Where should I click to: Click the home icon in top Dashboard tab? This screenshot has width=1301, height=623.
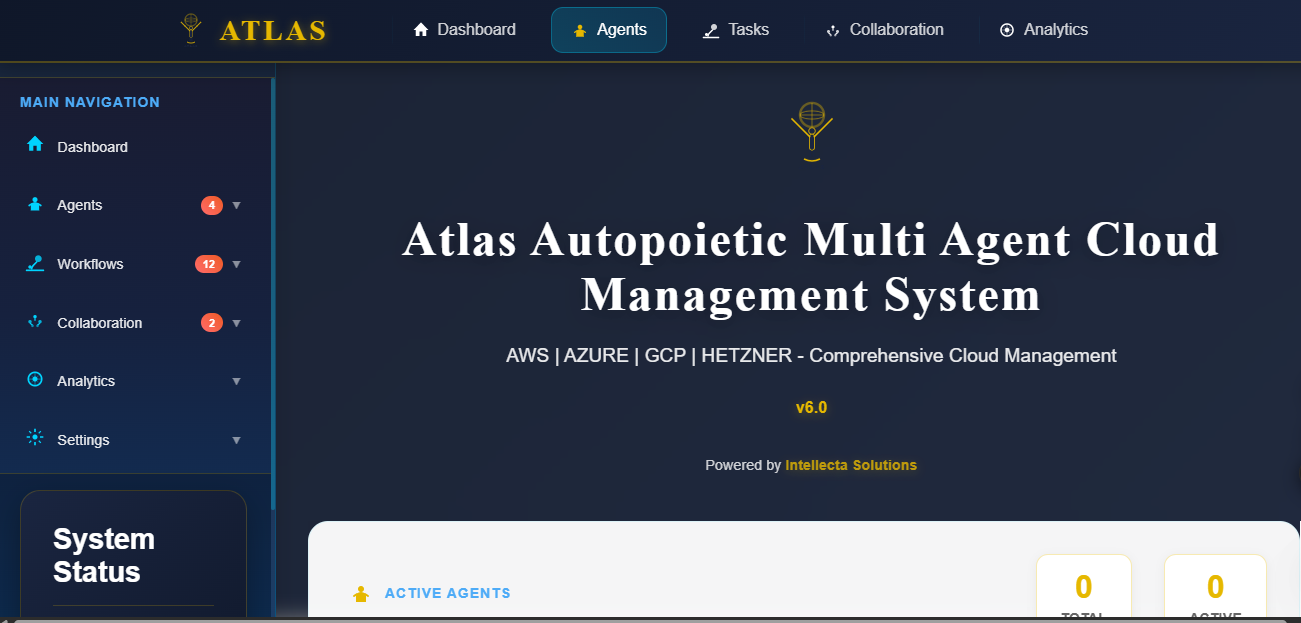(x=421, y=30)
